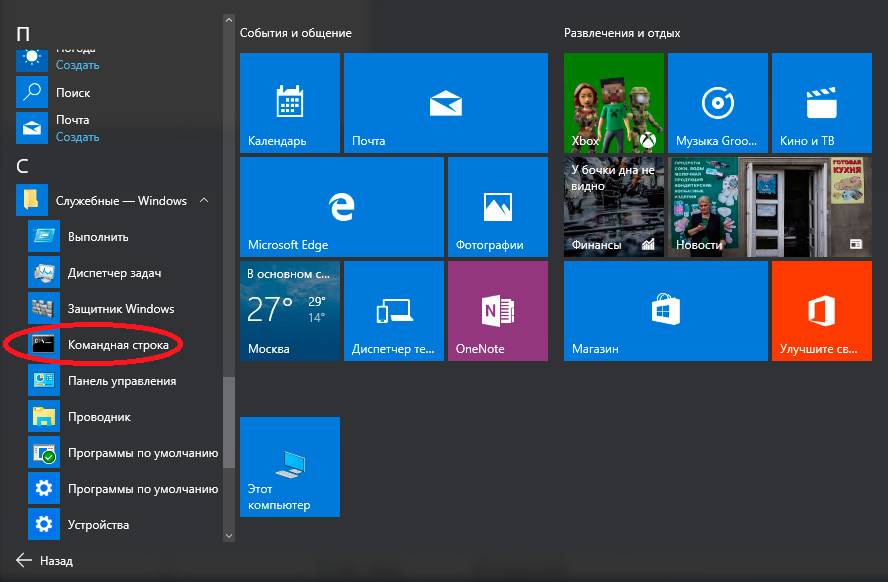Click Создать link under Почта
Image resolution: width=888 pixels, height=582 pixels.
click(x=77, y=137)
